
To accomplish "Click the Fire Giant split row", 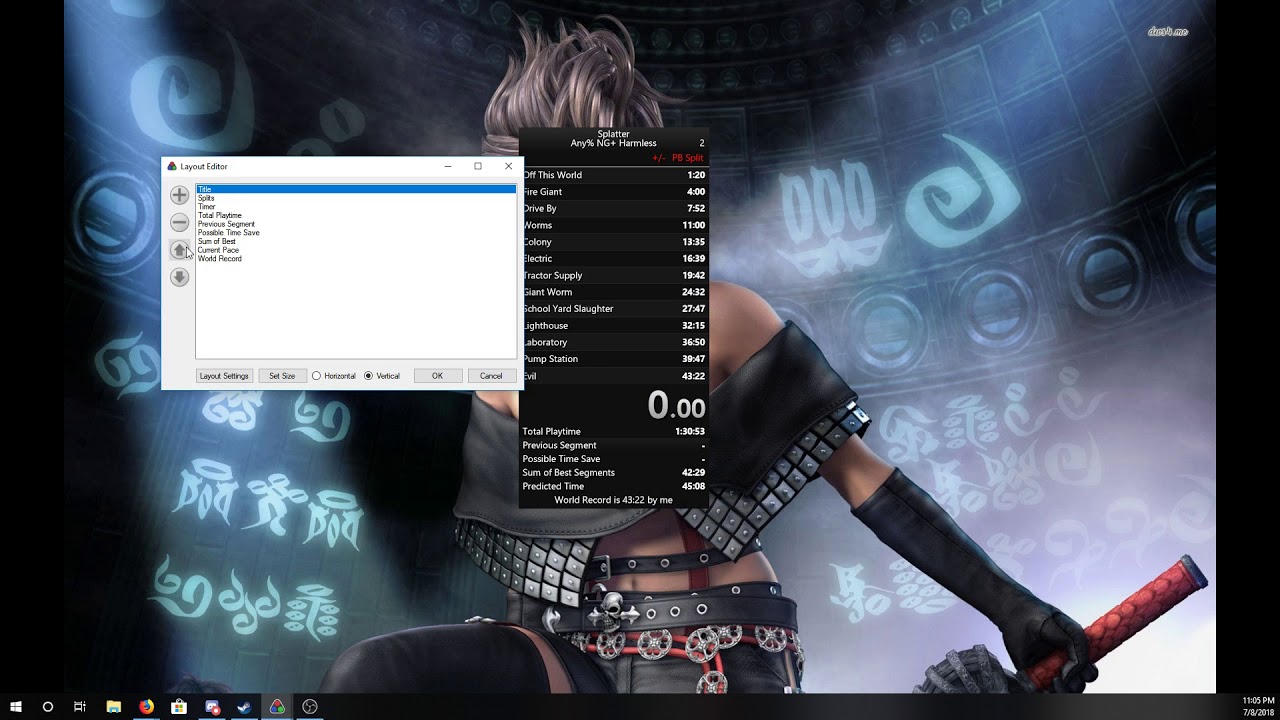I will click(x=614, y=192).
